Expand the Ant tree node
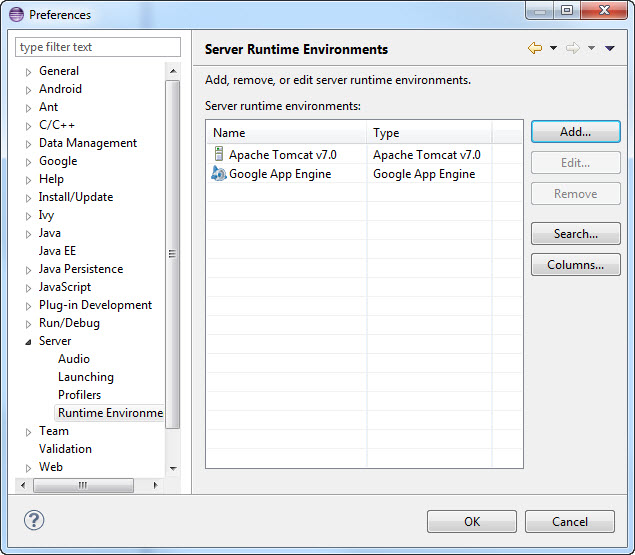 click(28, 109)
